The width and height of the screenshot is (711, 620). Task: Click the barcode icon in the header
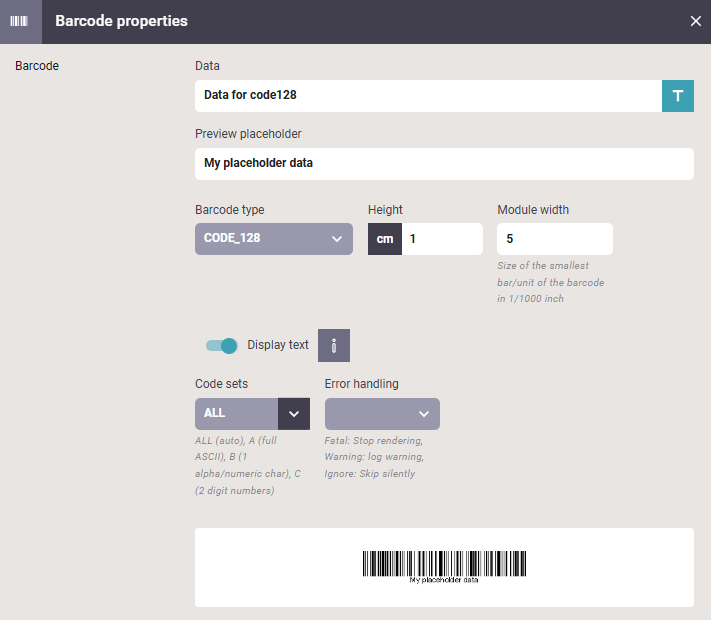coord(19,21)
